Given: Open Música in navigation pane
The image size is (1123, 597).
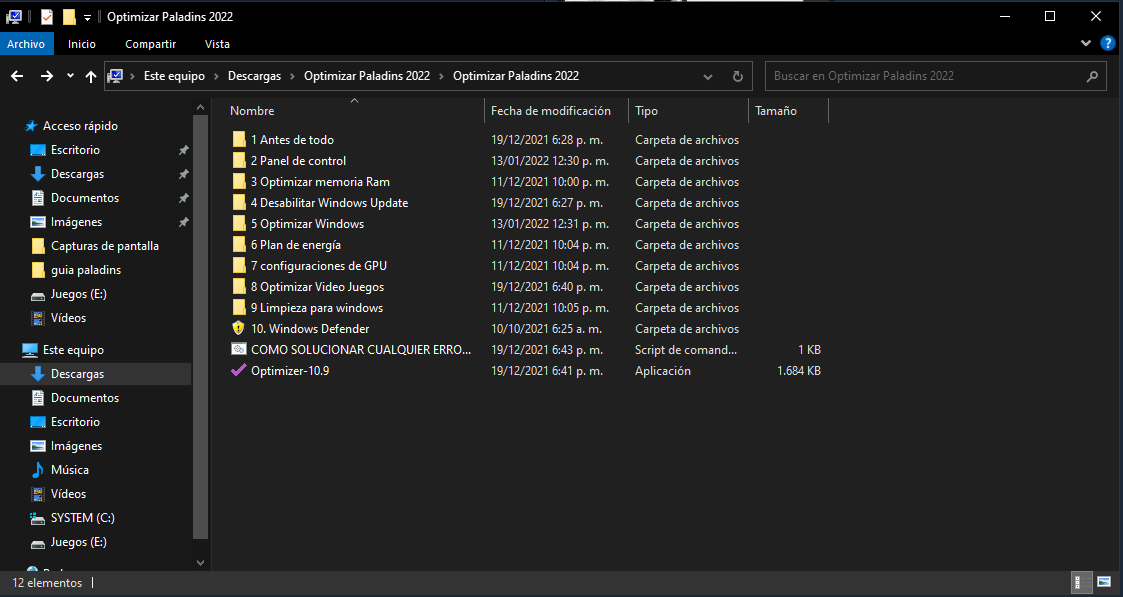Looking at the screenshot, I should (69, 470).
